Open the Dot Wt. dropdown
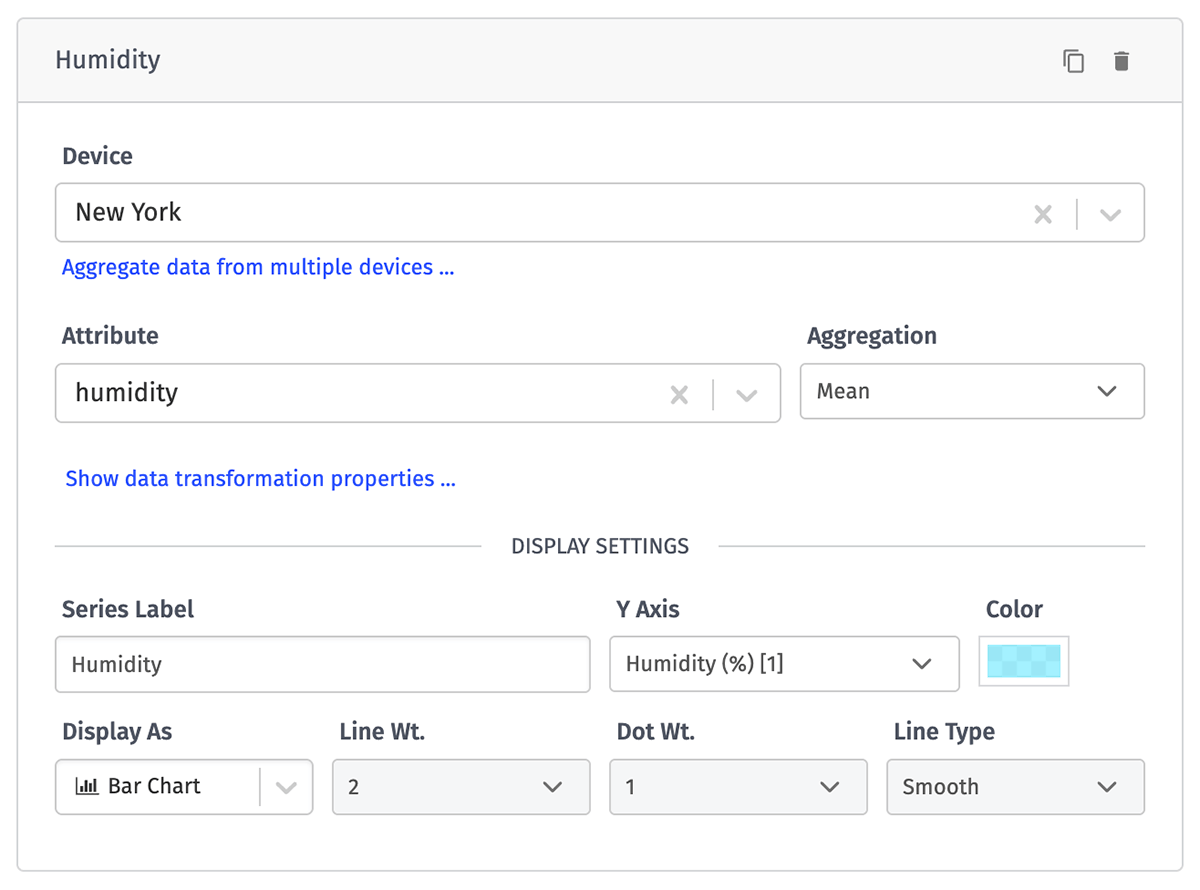Viewport: 1200px width, 890px height. [737, 787]
